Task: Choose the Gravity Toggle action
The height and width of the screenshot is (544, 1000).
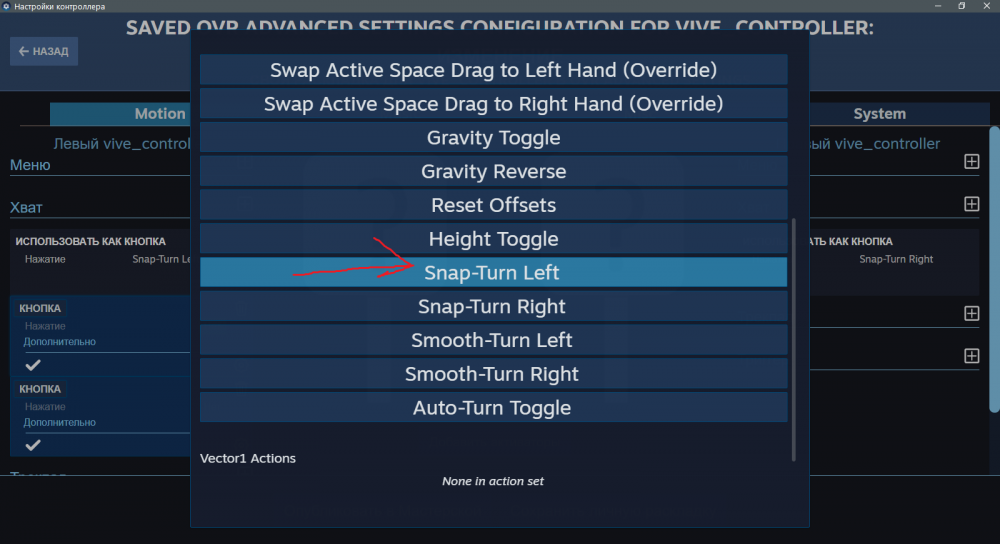Action: 493,138
